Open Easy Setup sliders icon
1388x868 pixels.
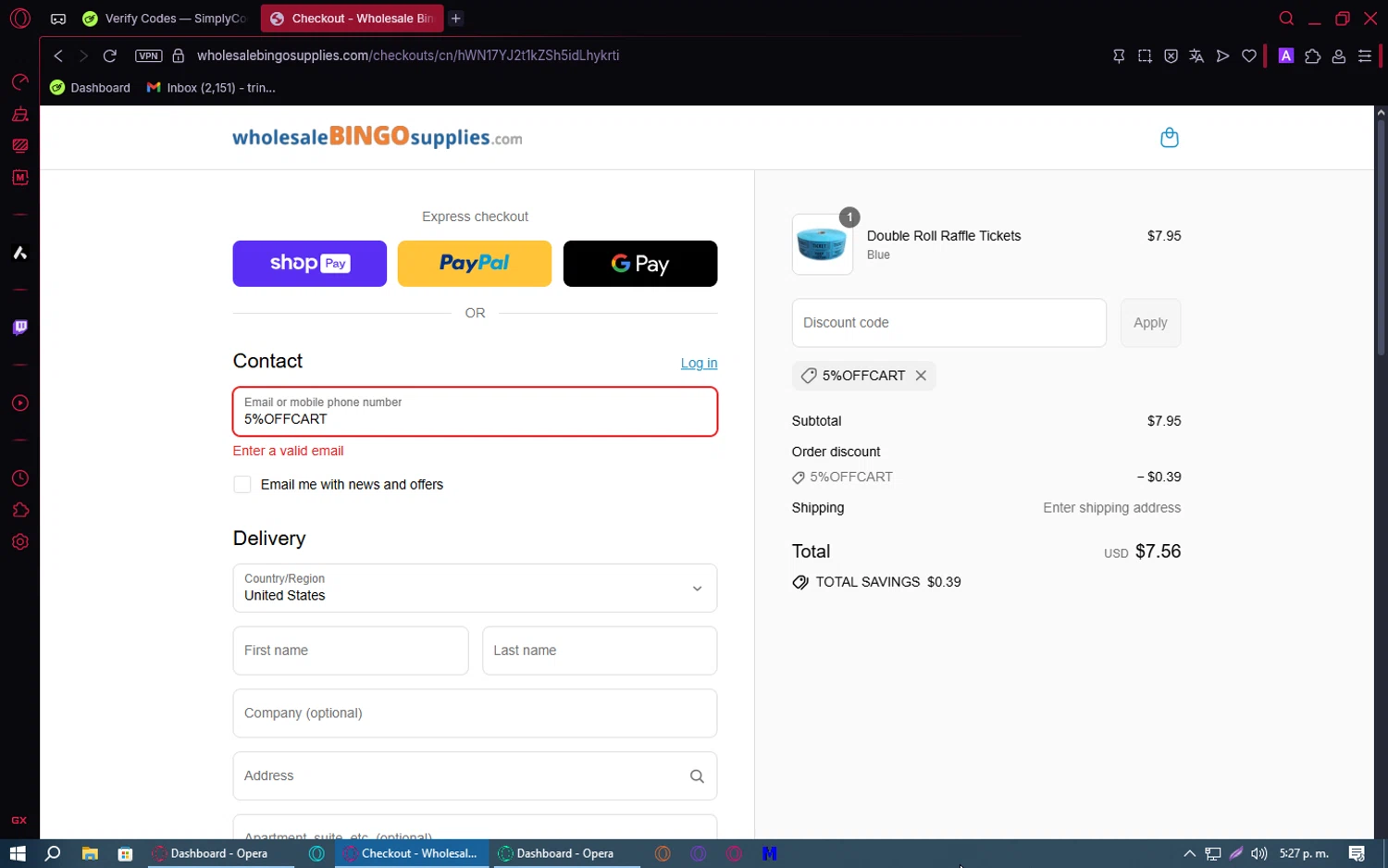coord(1364,56)
